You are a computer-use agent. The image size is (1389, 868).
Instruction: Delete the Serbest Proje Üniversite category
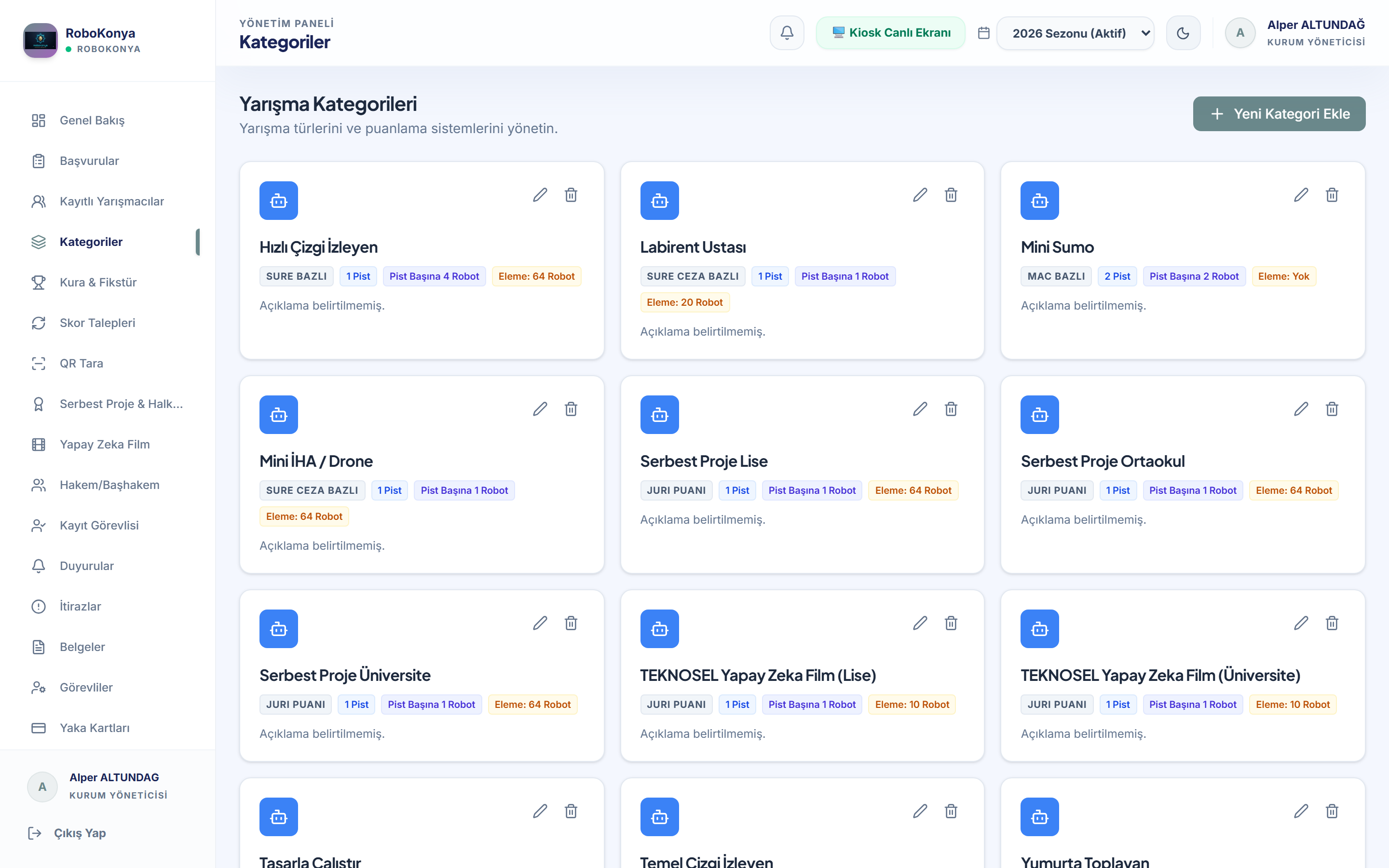tap(571, 624)
